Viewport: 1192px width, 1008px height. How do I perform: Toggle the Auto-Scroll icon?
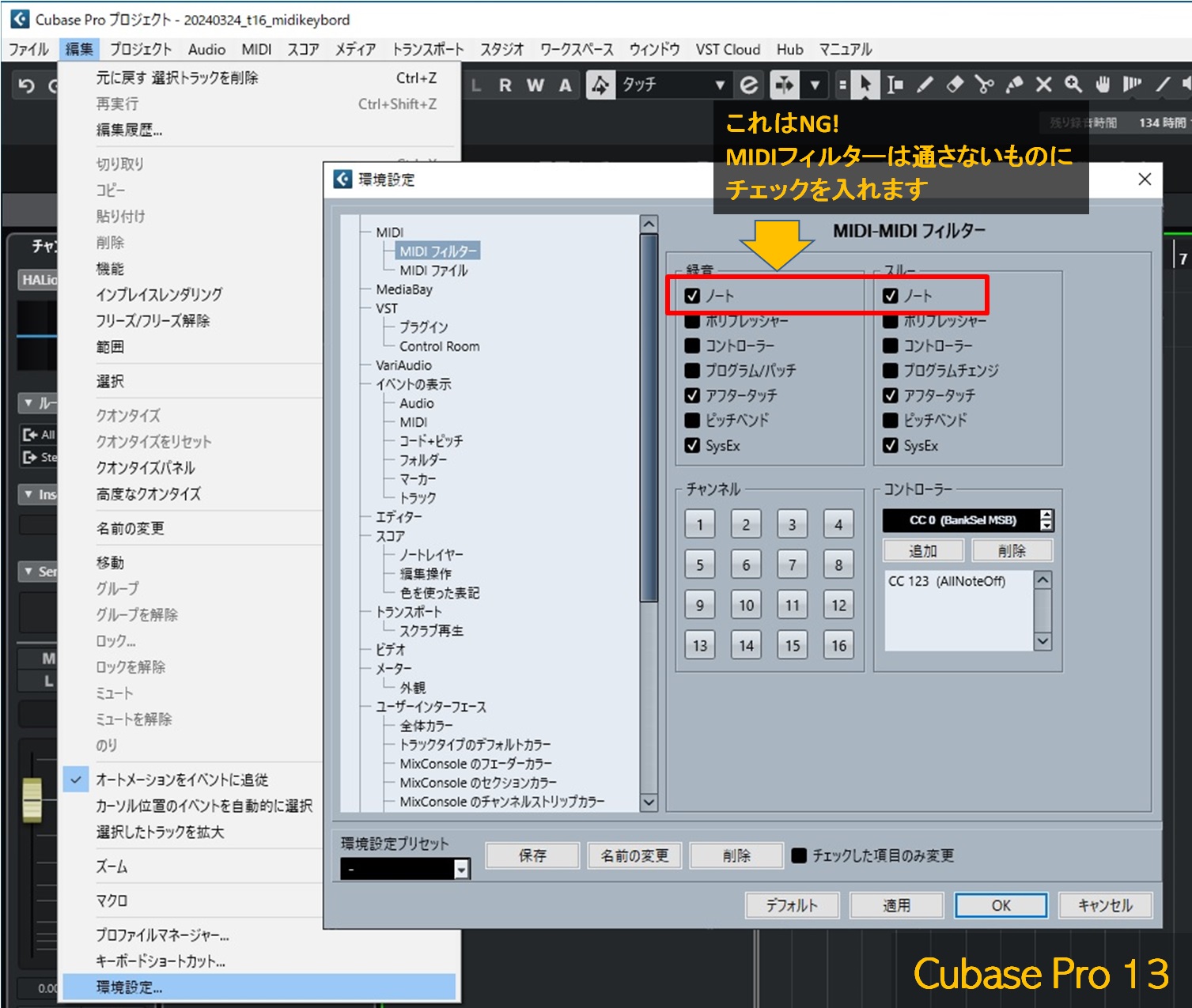tap(784, 85)
